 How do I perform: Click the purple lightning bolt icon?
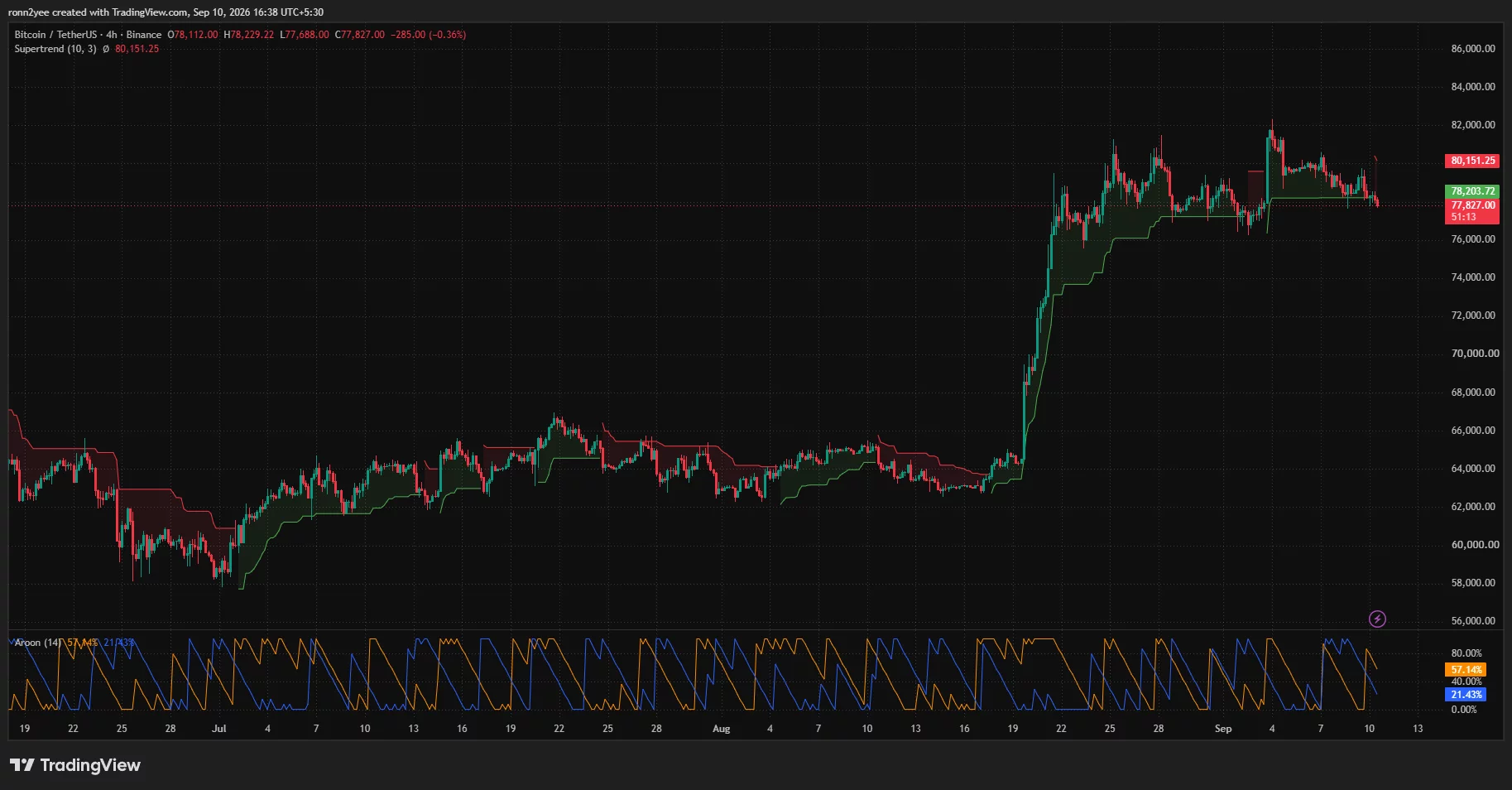(1377, 619)
